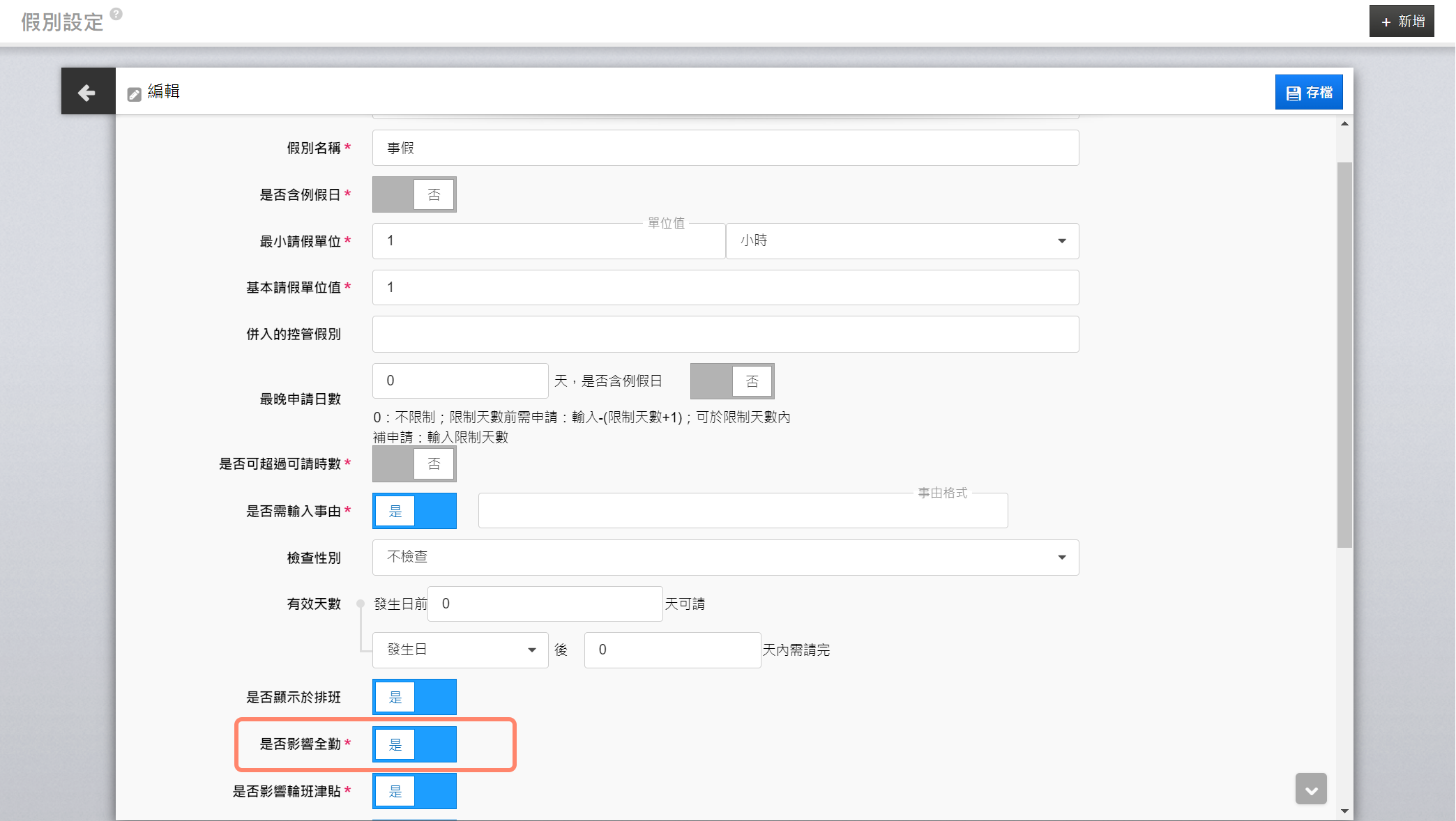This screenshot has height=821, width=1456.
Task: Toggle 是否影響全勤 switch
Action: click(414, 744)
